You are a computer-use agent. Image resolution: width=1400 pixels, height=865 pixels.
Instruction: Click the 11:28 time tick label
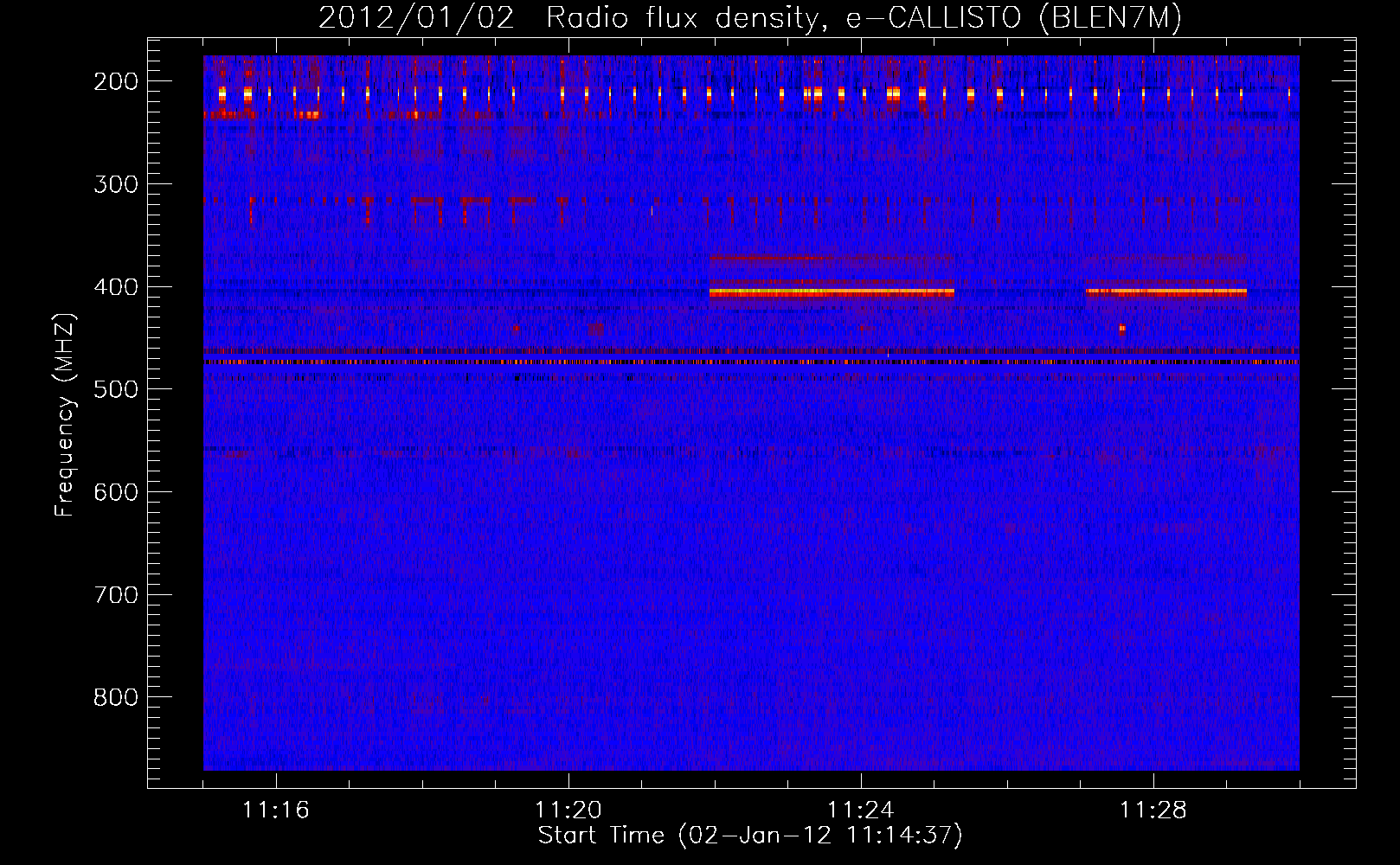click(x=1153, y=811)
